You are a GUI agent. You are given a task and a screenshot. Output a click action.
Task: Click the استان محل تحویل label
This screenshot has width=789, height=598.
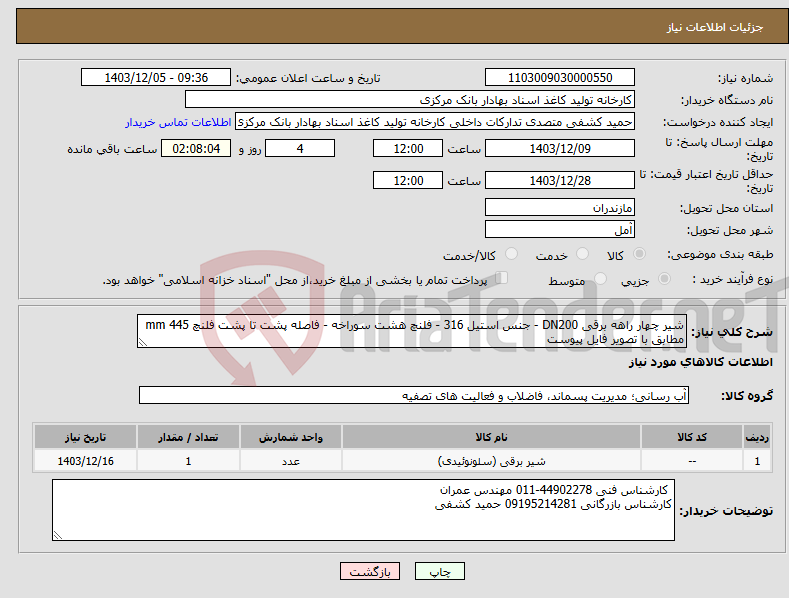pyautogui.click(x=727, y=208)
